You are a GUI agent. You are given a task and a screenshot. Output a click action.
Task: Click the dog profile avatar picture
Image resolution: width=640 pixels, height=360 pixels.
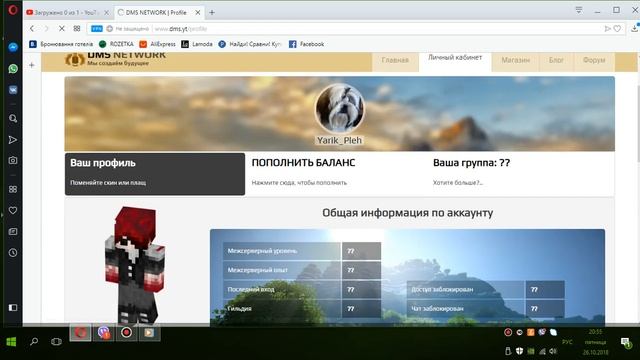(340, 109)
